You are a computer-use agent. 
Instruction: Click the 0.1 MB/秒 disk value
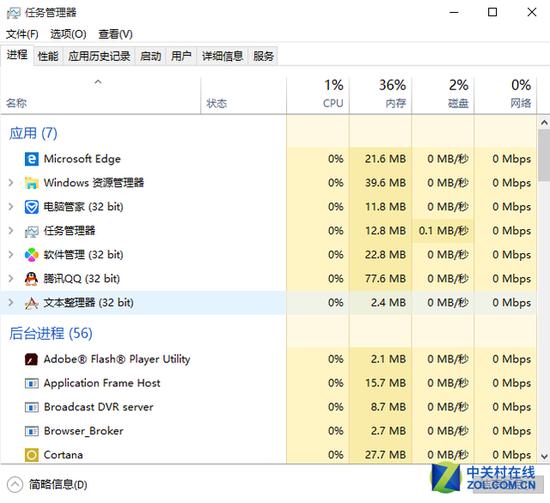pyautogui.click(x=443, y=230)
